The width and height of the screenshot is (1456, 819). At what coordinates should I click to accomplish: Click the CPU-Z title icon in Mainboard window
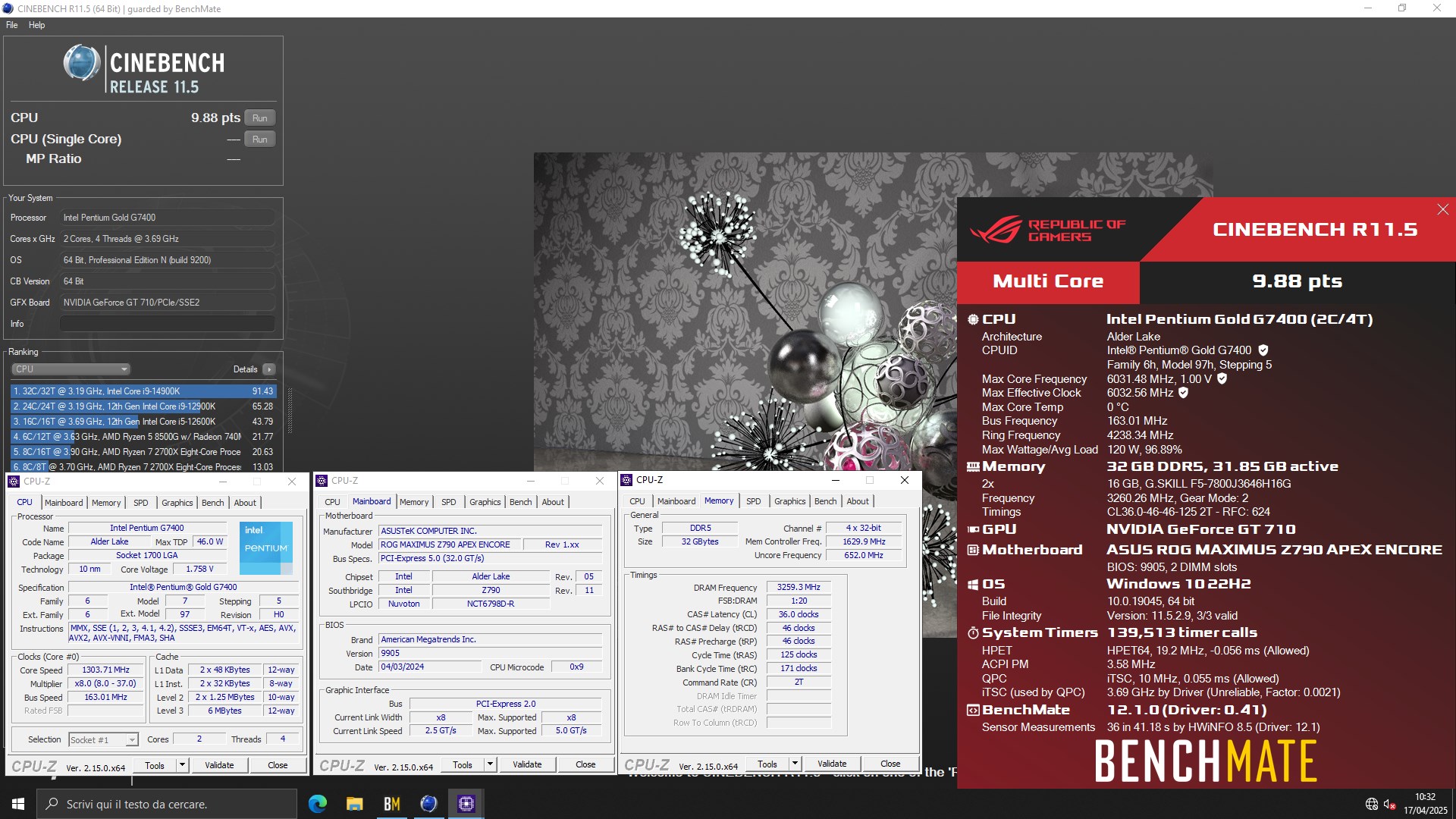click(x=322, y=481)
